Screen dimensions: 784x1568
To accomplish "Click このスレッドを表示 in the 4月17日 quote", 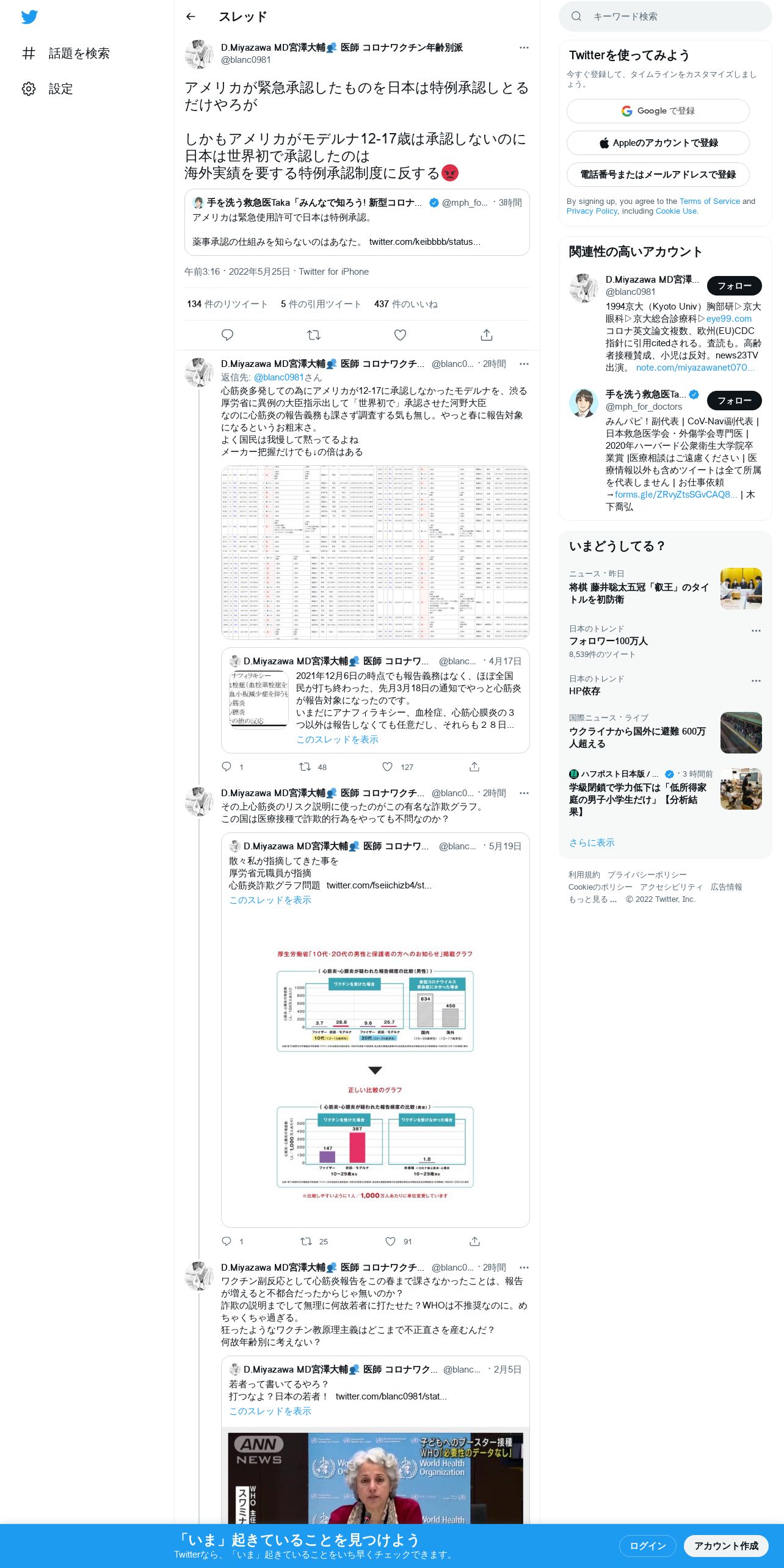I will tap(337, 739).
